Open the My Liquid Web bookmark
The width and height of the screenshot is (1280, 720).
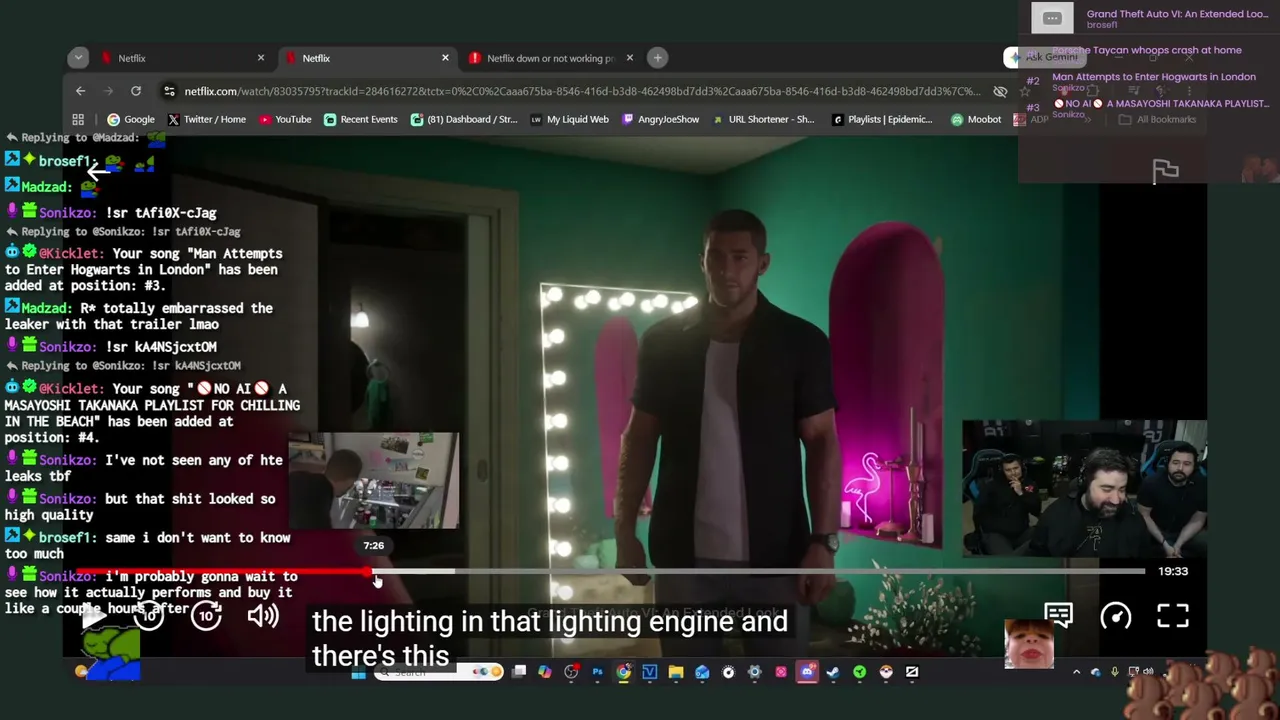click(569, 120)
